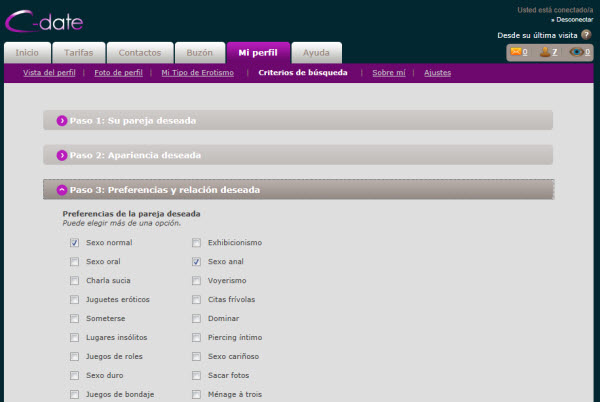Open the Ayuda tab
The image size is (600, 402).
point(316,53)
